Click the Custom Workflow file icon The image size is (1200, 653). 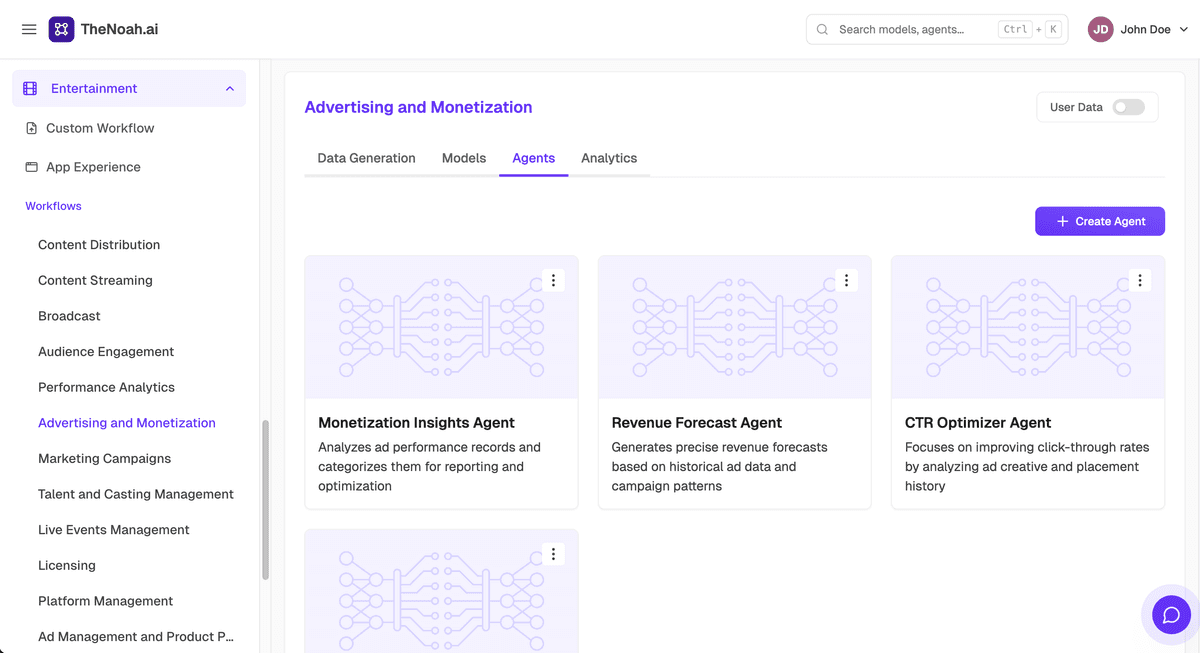[32, 128]
